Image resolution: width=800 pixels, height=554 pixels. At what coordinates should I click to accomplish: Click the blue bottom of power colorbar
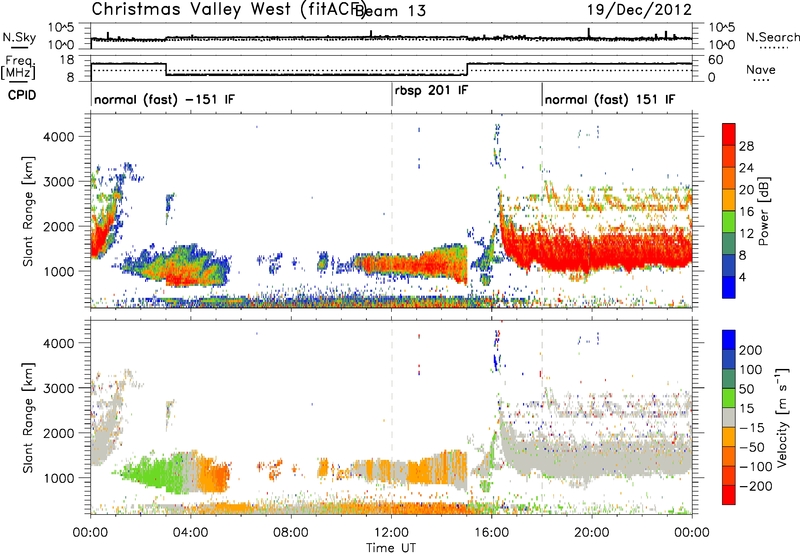tap(729, 288)
